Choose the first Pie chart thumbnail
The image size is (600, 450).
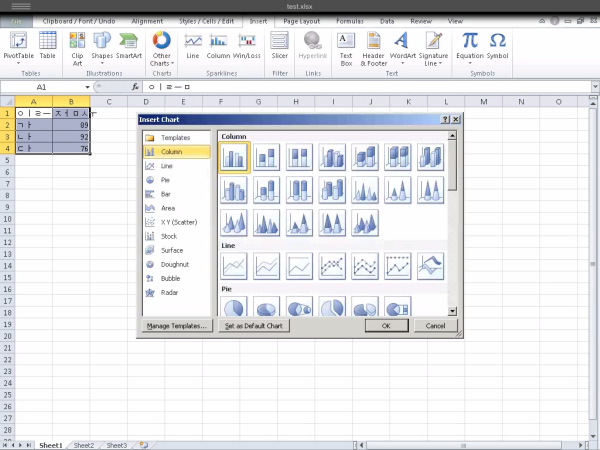(234, 307)
